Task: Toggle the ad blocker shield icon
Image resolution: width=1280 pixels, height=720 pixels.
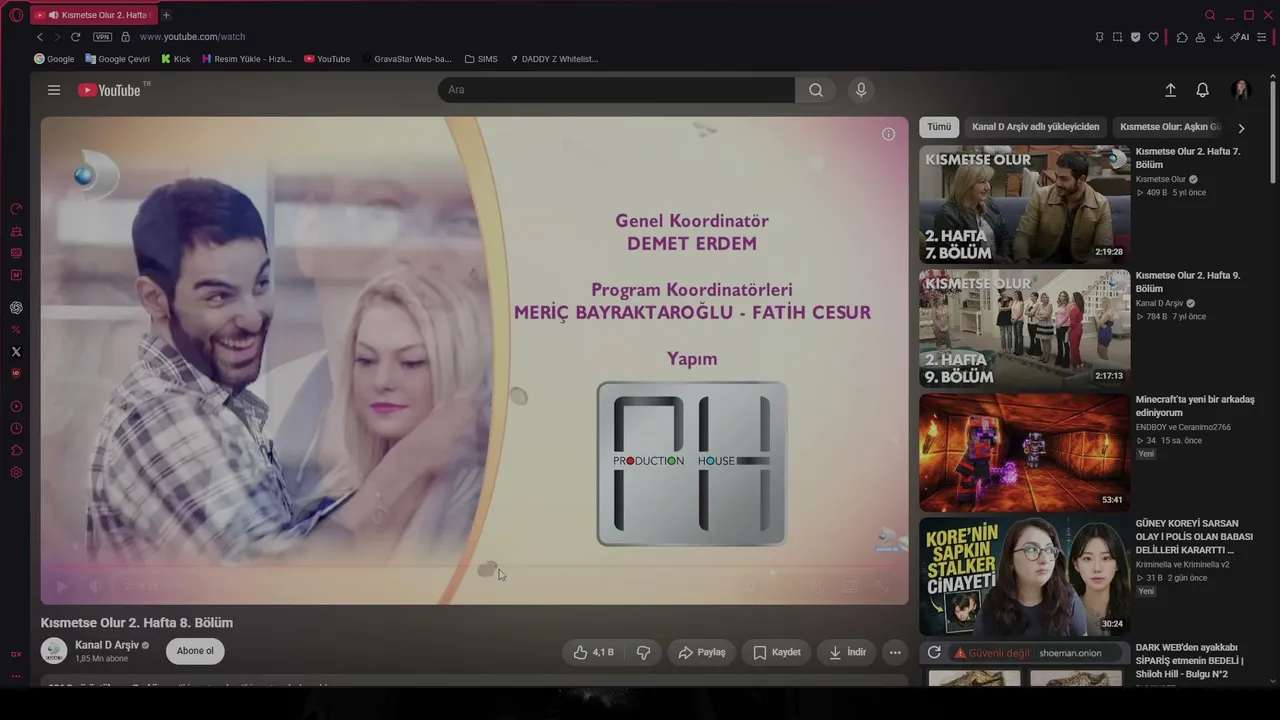Action: [1135, 37]
